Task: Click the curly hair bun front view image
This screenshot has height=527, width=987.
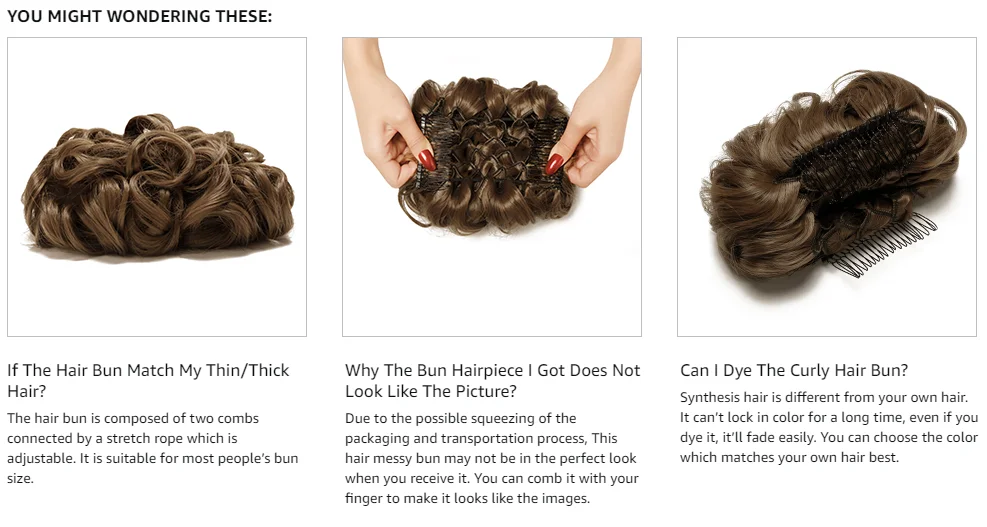Action: tap(157, 186)
